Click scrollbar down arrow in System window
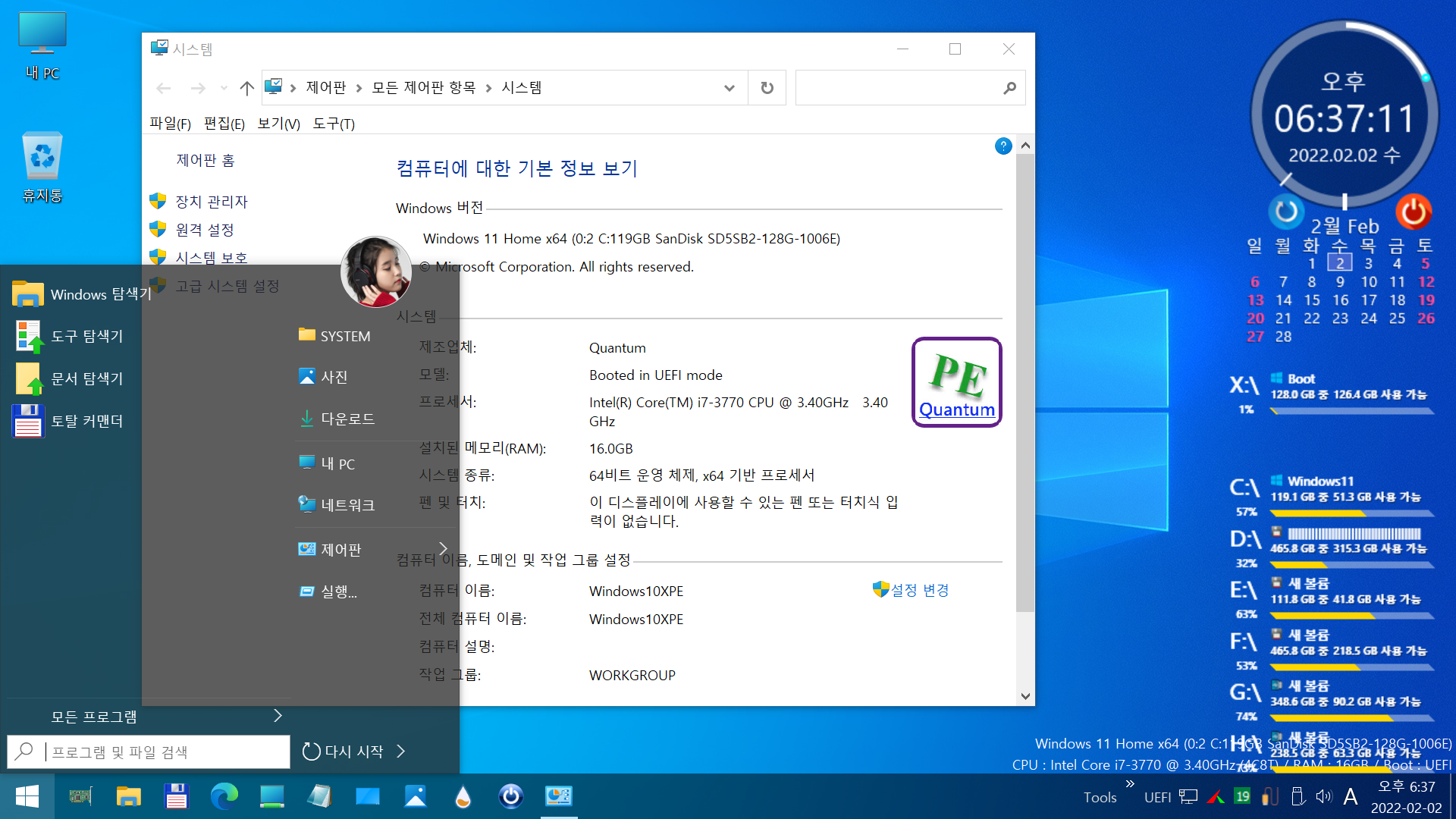This screenshot has height=819, width=1456. [1025, 696]
